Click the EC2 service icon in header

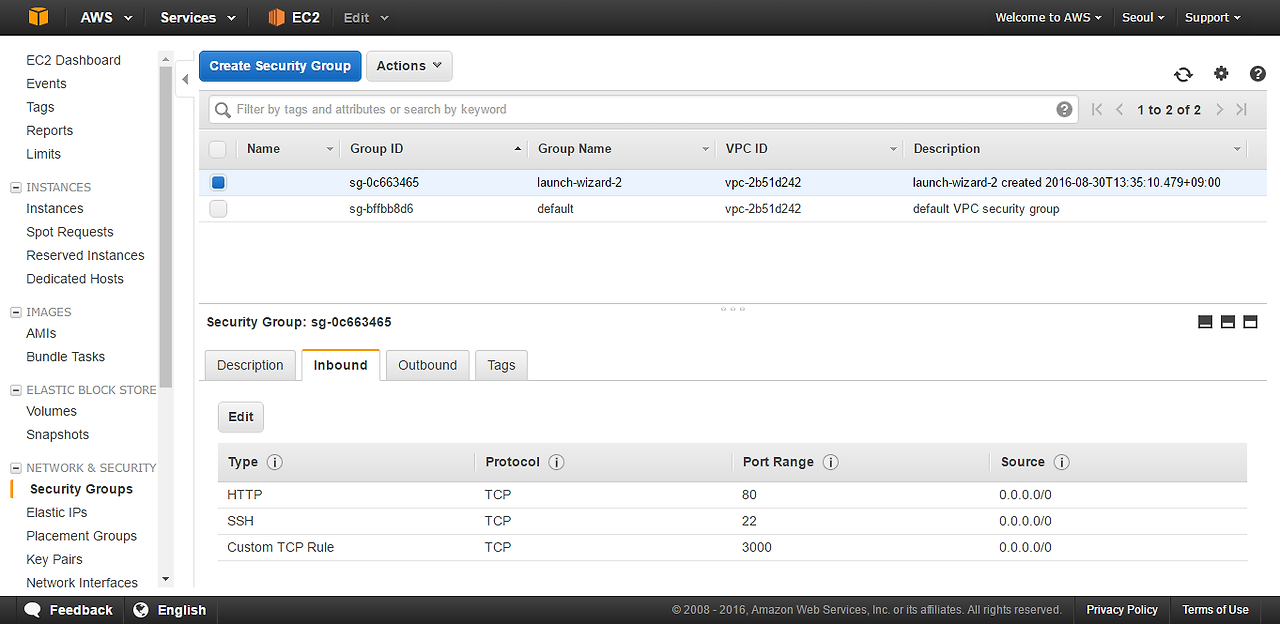click(277, 17)
